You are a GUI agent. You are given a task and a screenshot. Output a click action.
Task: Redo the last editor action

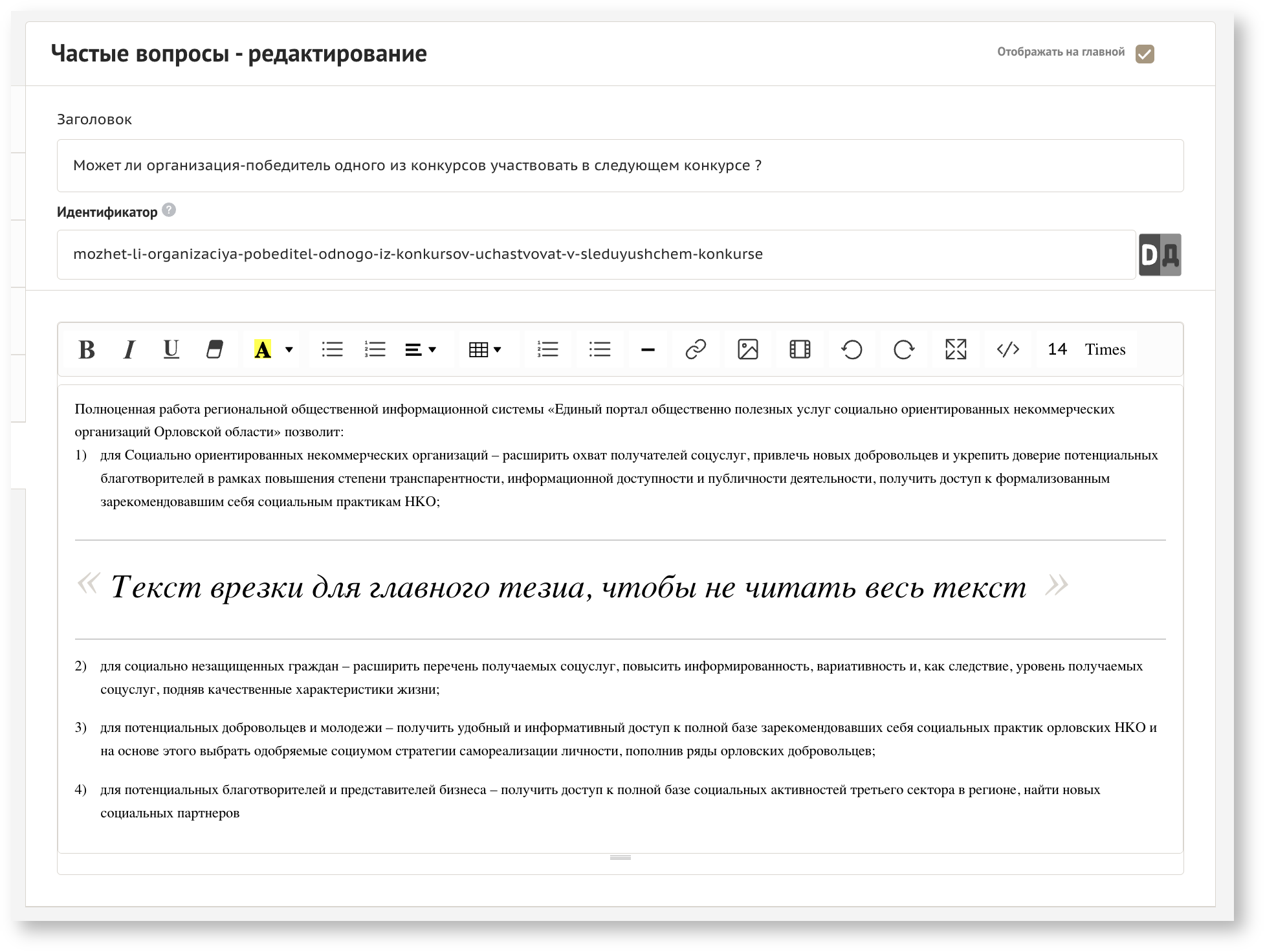click(903, 349)
